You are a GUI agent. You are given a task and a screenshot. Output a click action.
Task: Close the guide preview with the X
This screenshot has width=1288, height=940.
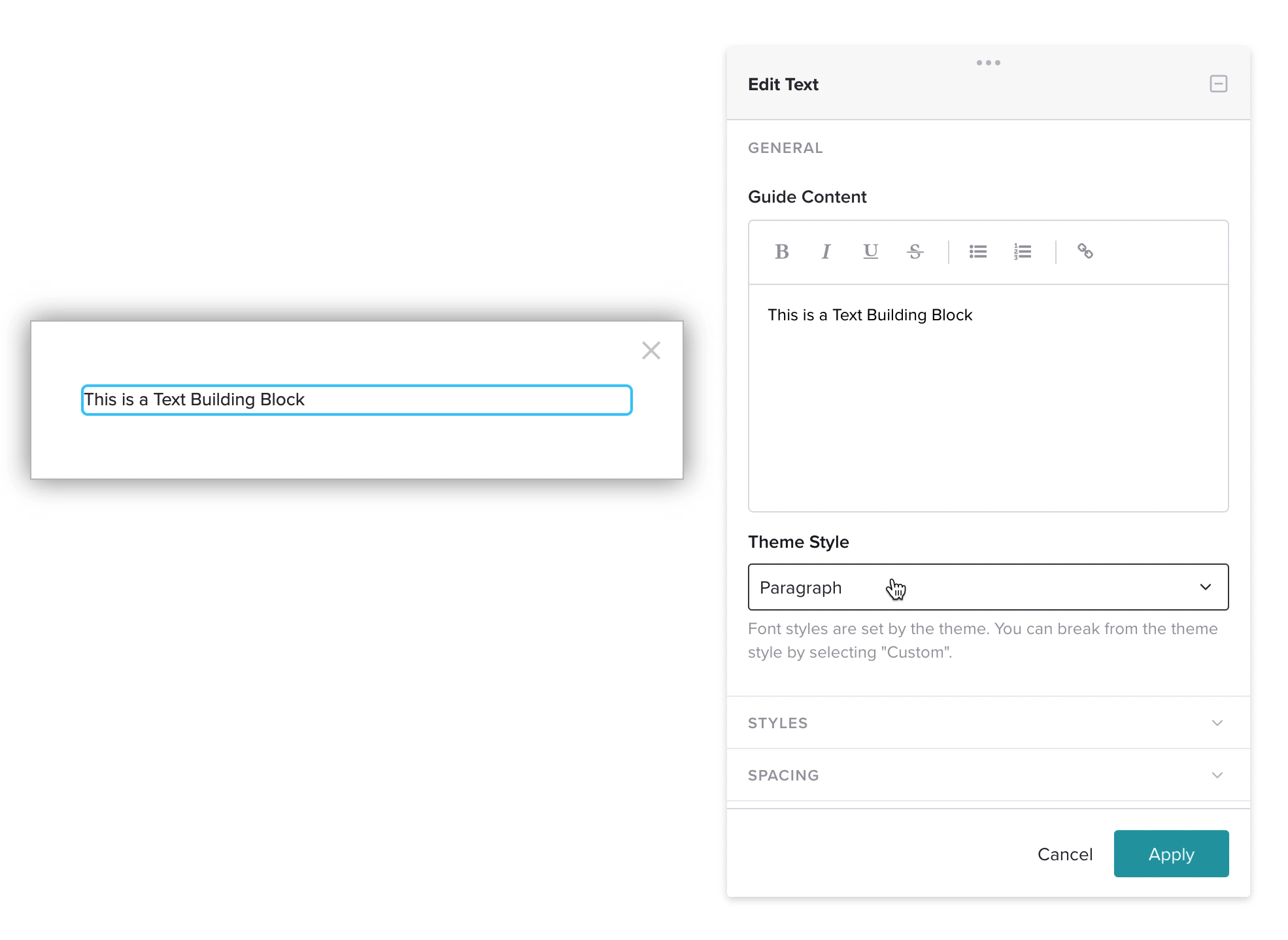pos(651,350)
